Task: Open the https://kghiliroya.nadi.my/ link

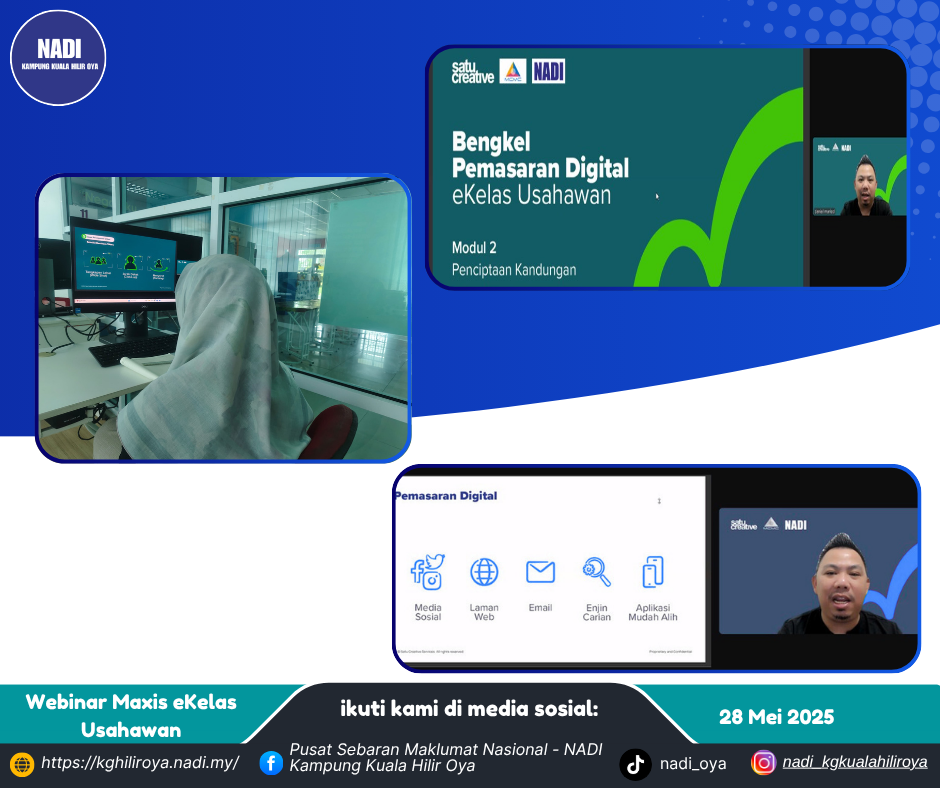Action: click(140, 763)
